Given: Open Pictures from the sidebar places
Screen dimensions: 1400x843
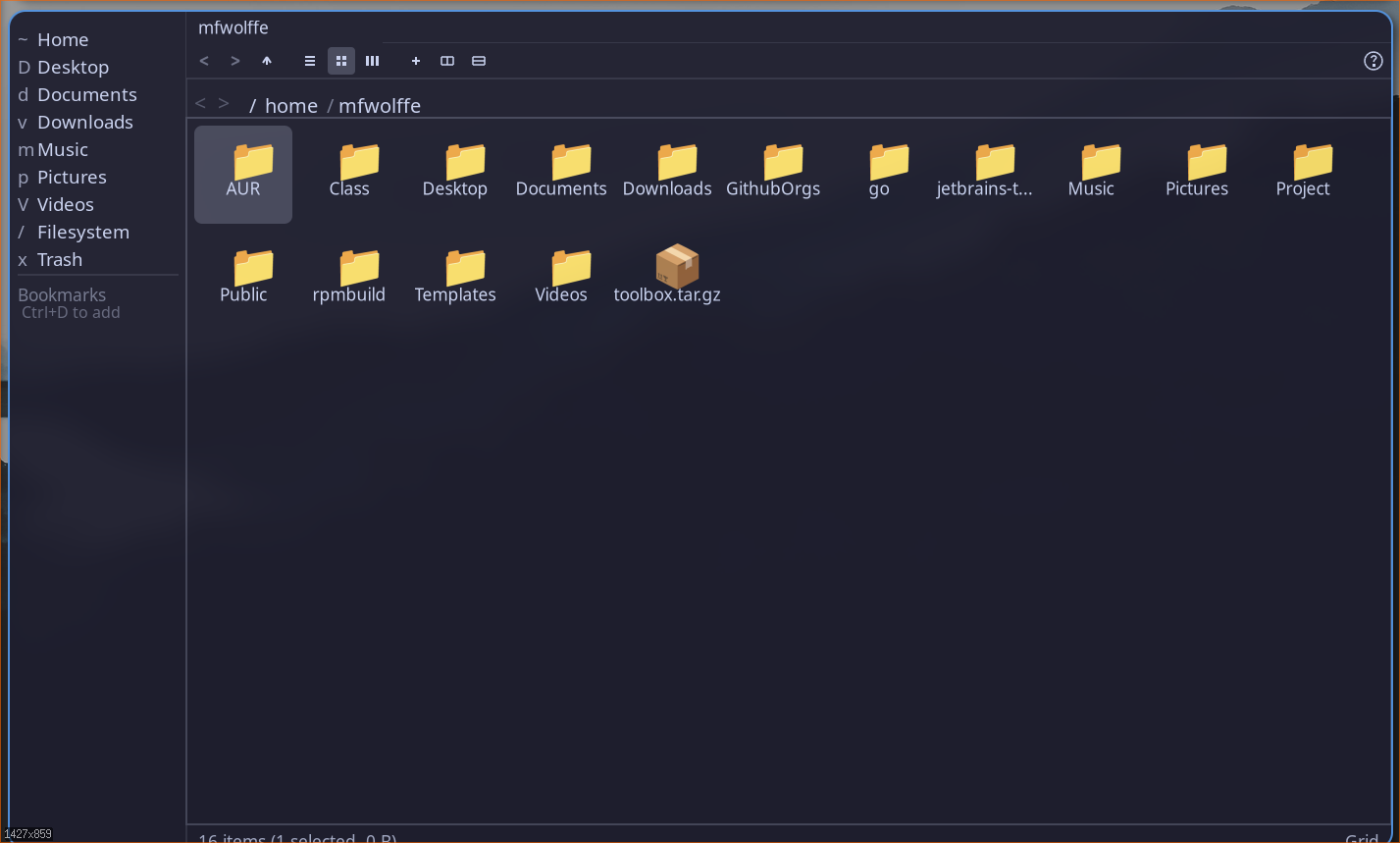Looking at the screenshot, I should [x=72, y=178].
